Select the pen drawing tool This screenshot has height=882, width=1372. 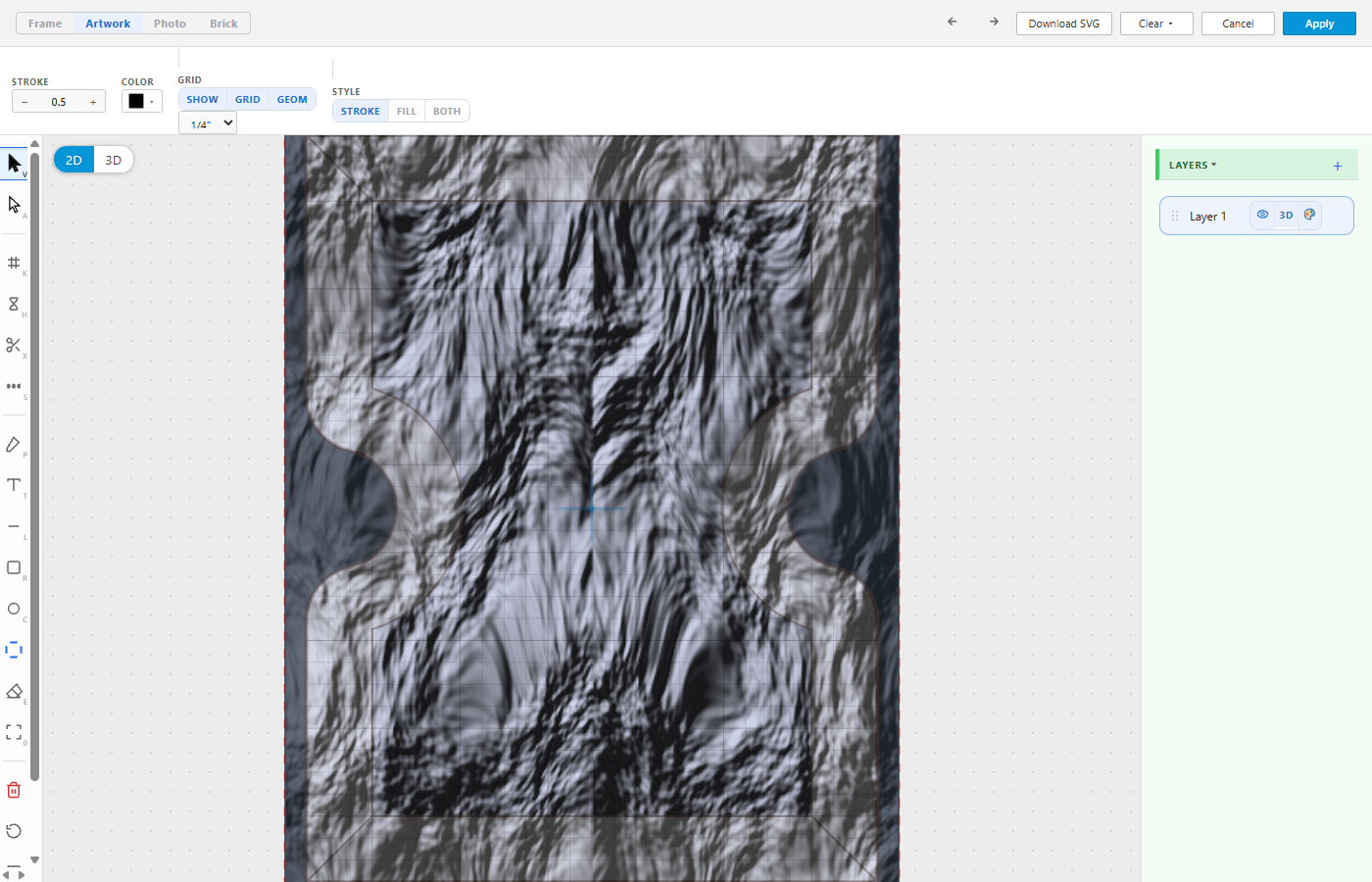pos(14,445)
